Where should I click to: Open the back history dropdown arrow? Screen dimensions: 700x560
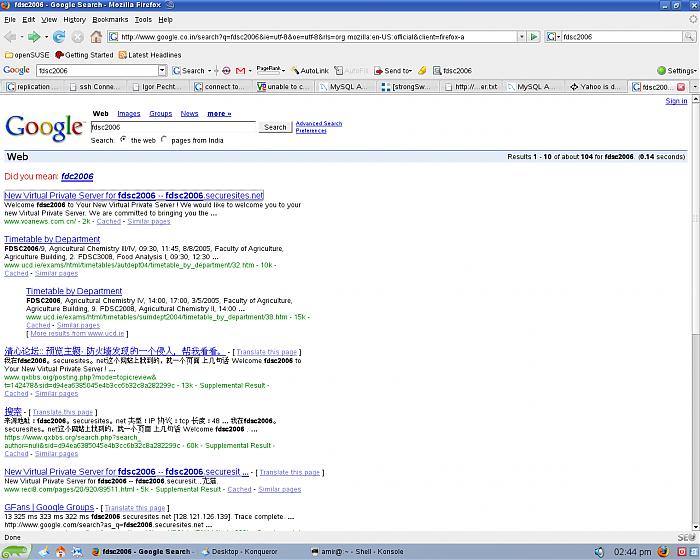click(21, 37)
